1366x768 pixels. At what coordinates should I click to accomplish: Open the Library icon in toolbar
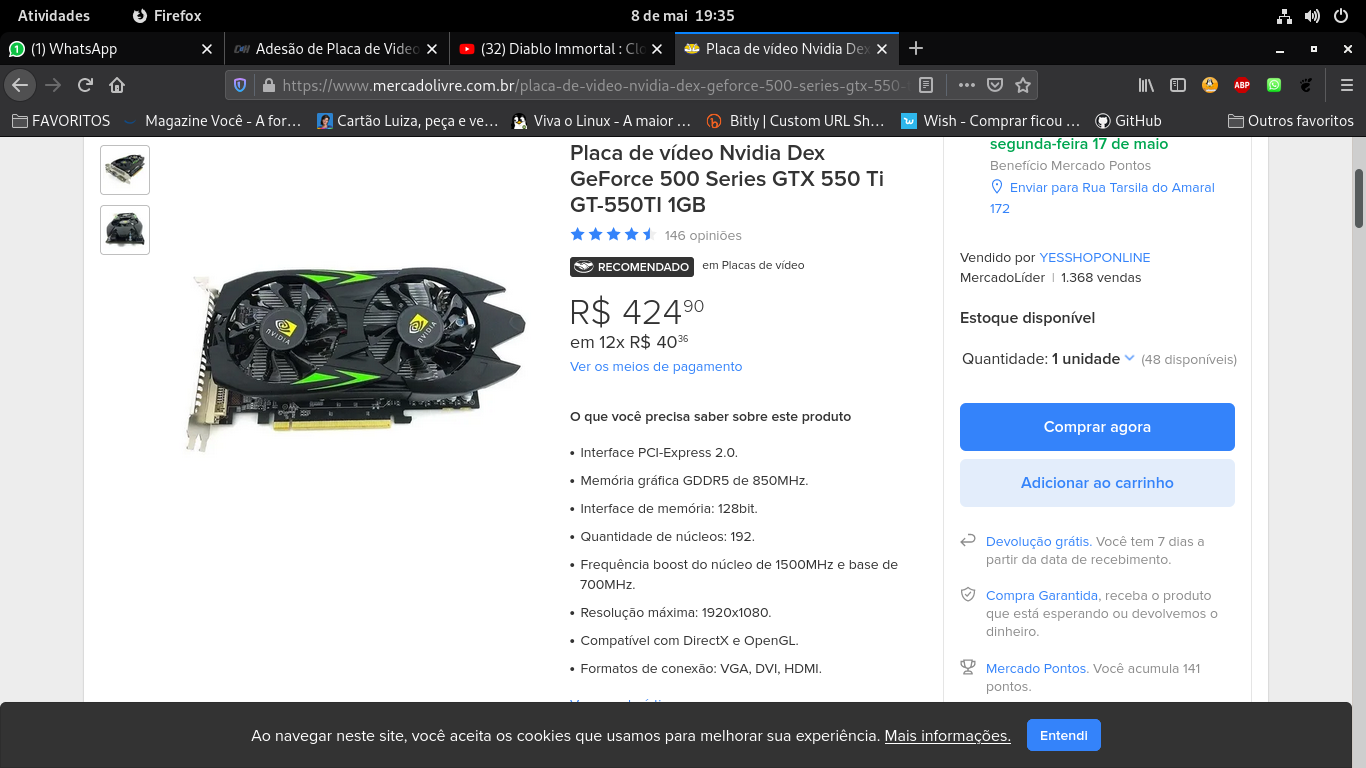[x=1146, y=85]
